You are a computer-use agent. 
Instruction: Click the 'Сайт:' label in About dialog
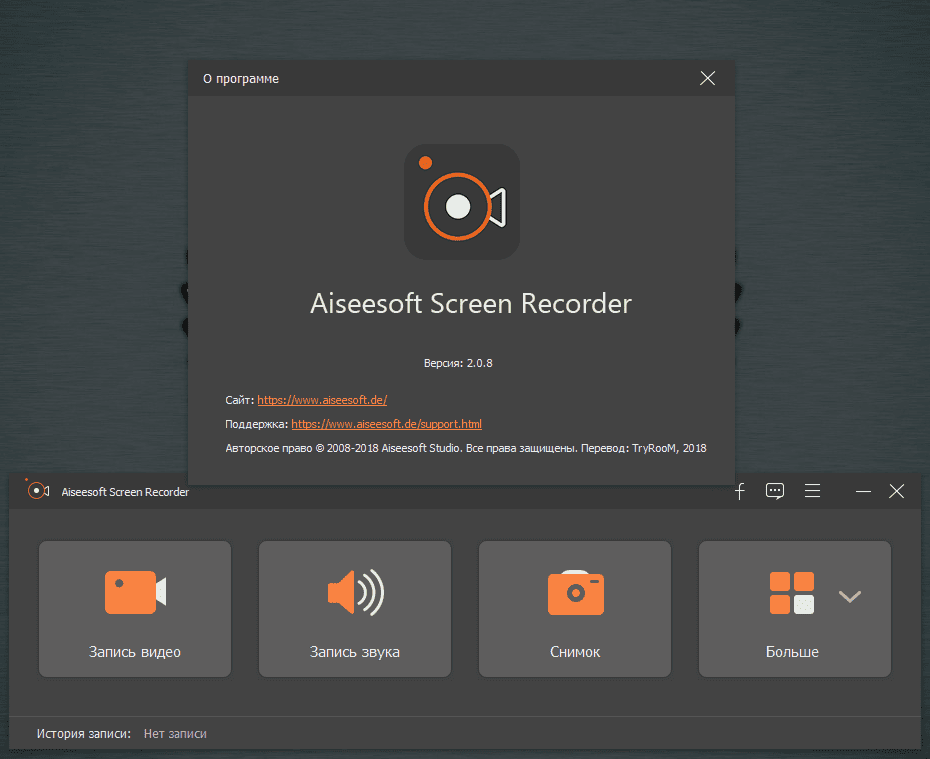pyautogui.click(x=240, y=400)
